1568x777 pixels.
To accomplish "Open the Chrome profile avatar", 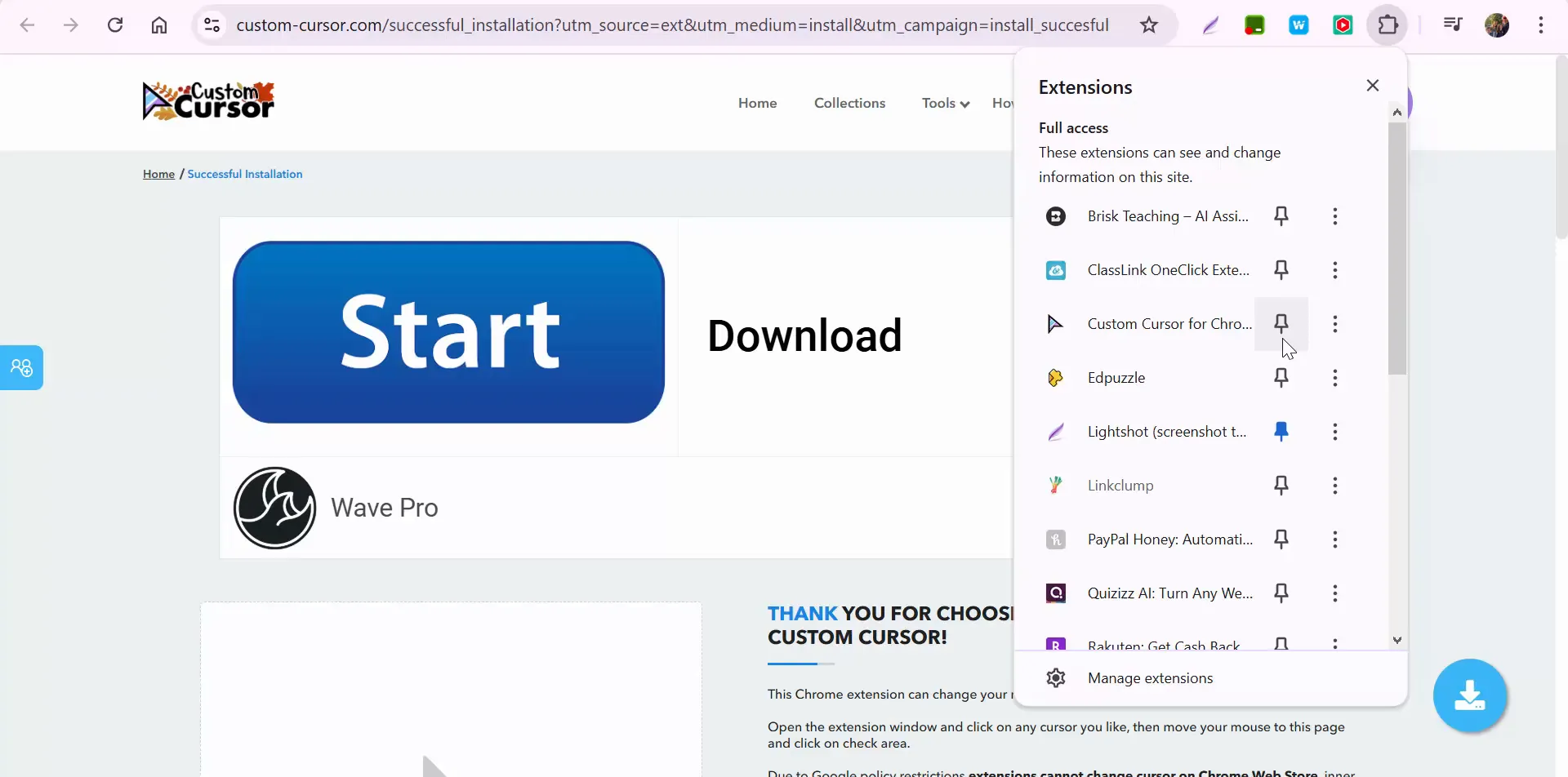I will (x=1497, y=25).
